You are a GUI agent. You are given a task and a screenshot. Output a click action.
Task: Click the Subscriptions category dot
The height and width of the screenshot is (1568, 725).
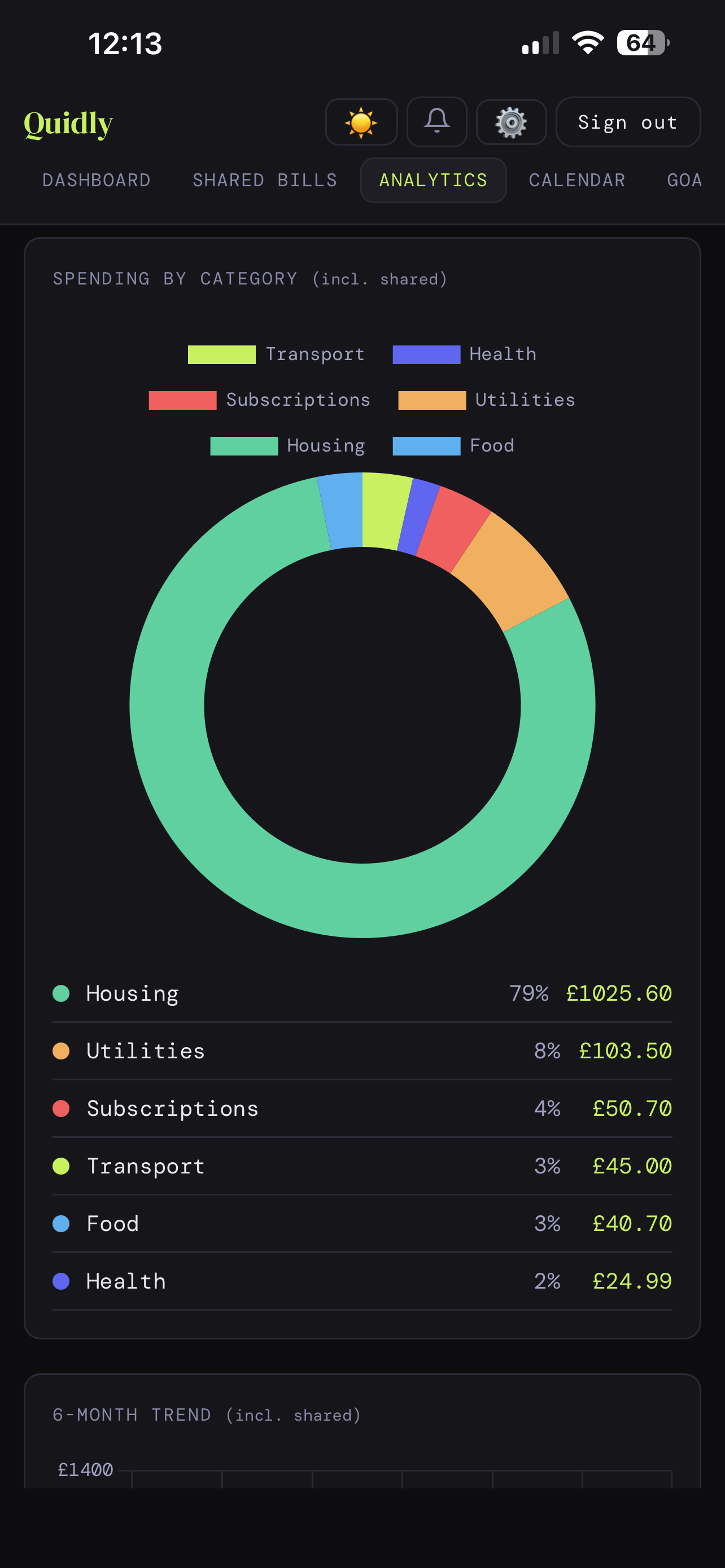click(60, 1107)
